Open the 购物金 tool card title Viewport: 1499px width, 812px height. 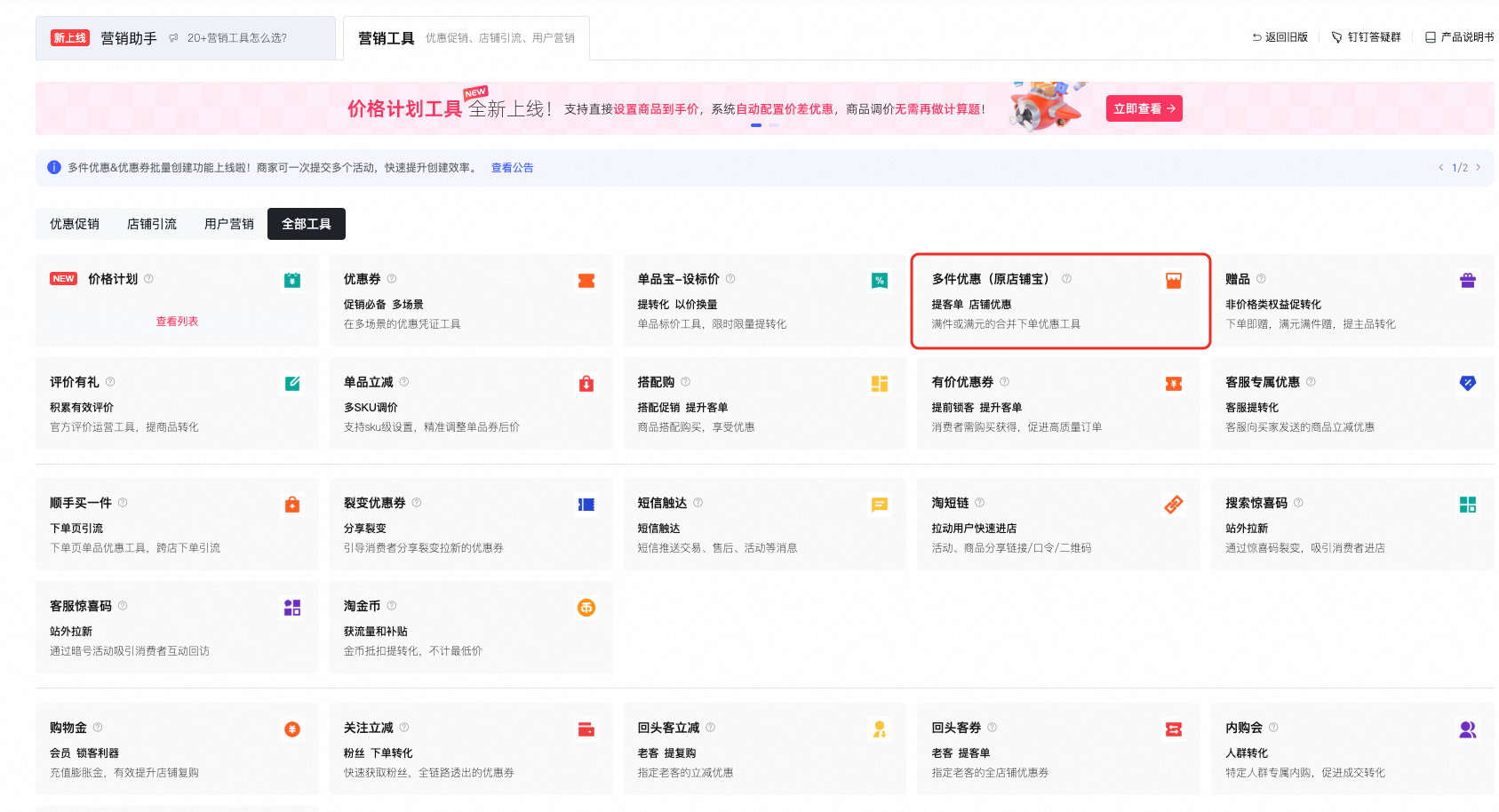click(68, 728)
